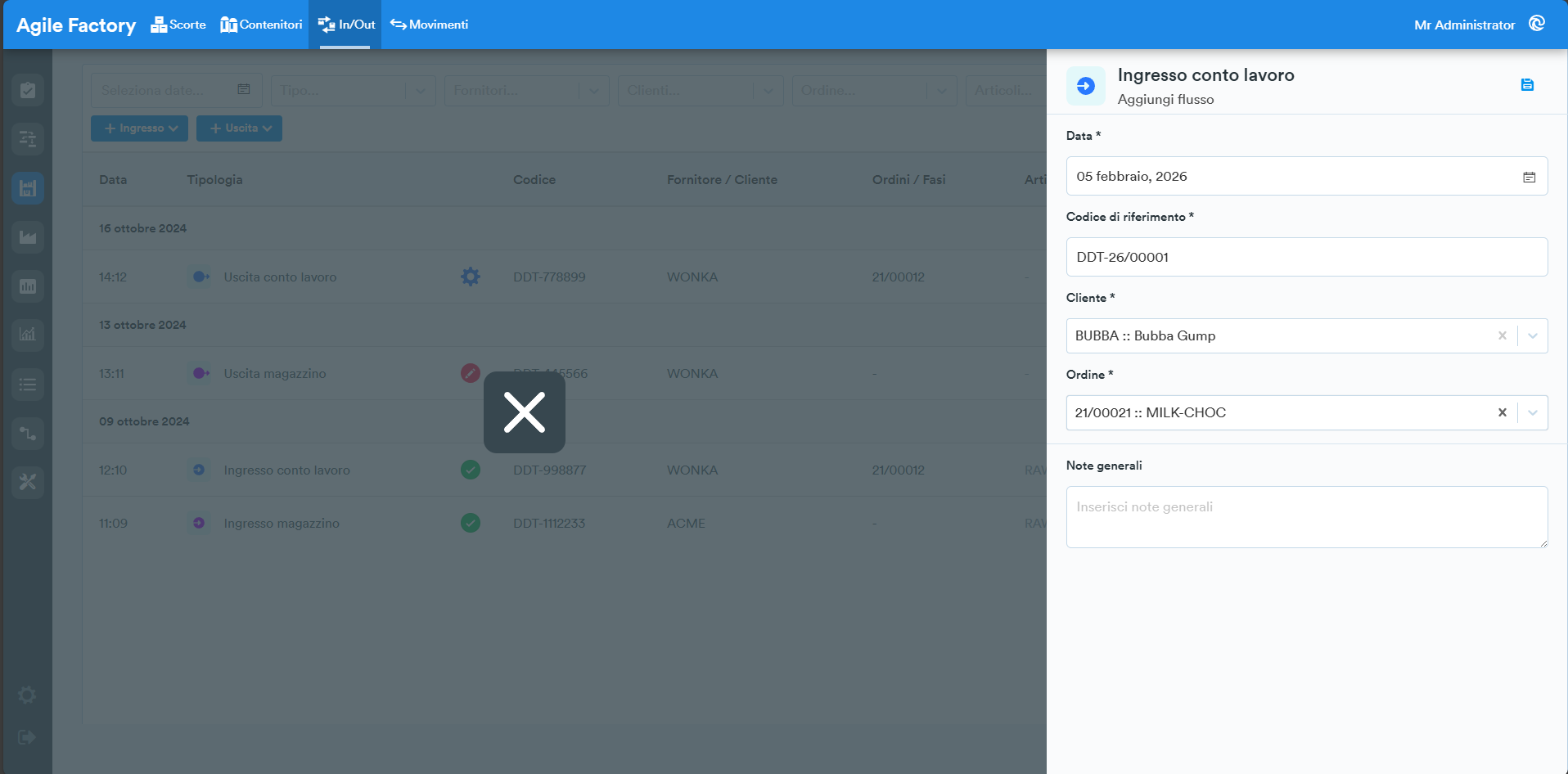Open the Mr Administrator user menu
The image size is (1568, 774).
tap(1464, 25)
